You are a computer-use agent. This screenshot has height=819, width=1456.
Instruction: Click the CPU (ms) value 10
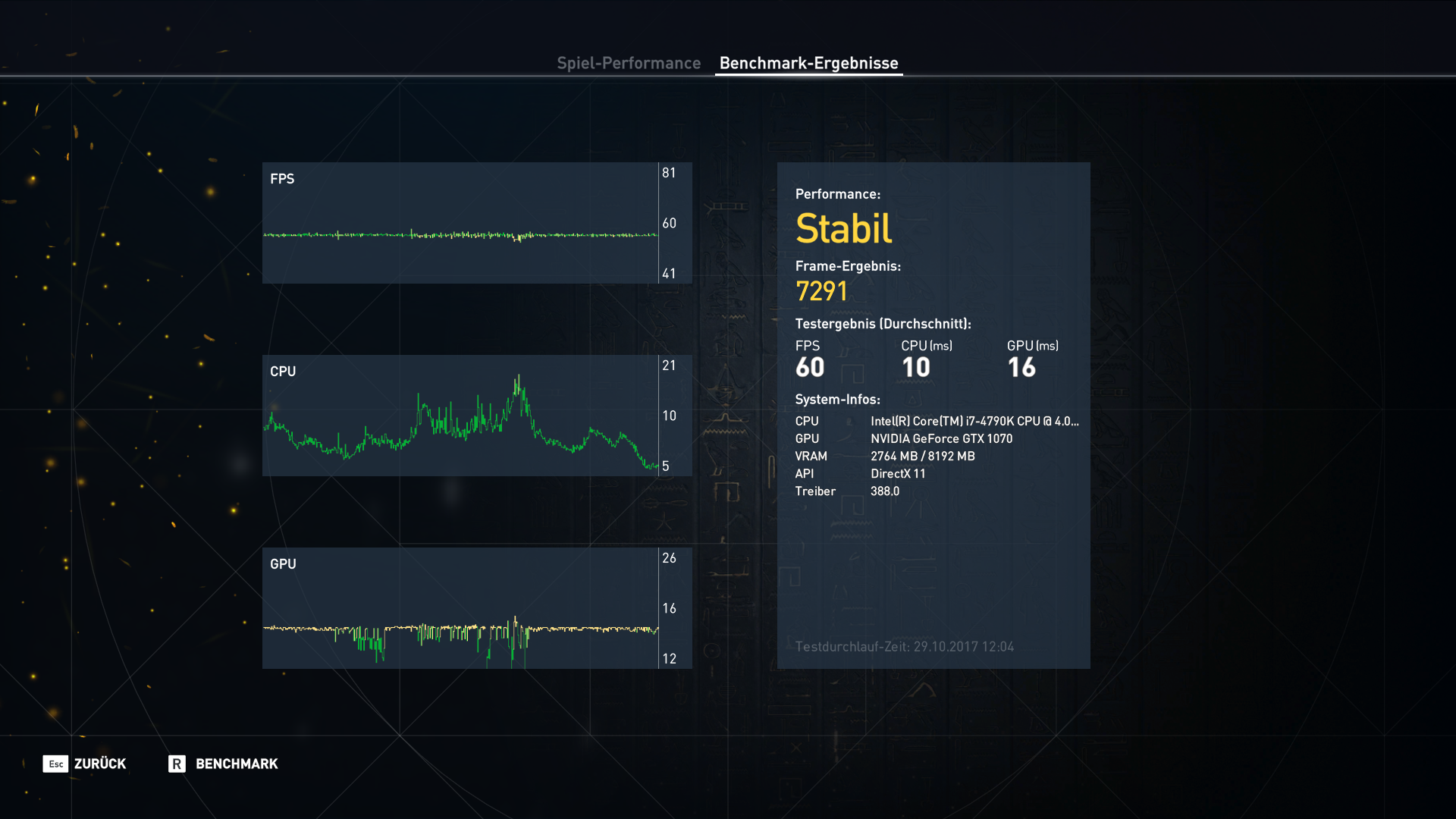pyautogui.click(x=916, y=368)
